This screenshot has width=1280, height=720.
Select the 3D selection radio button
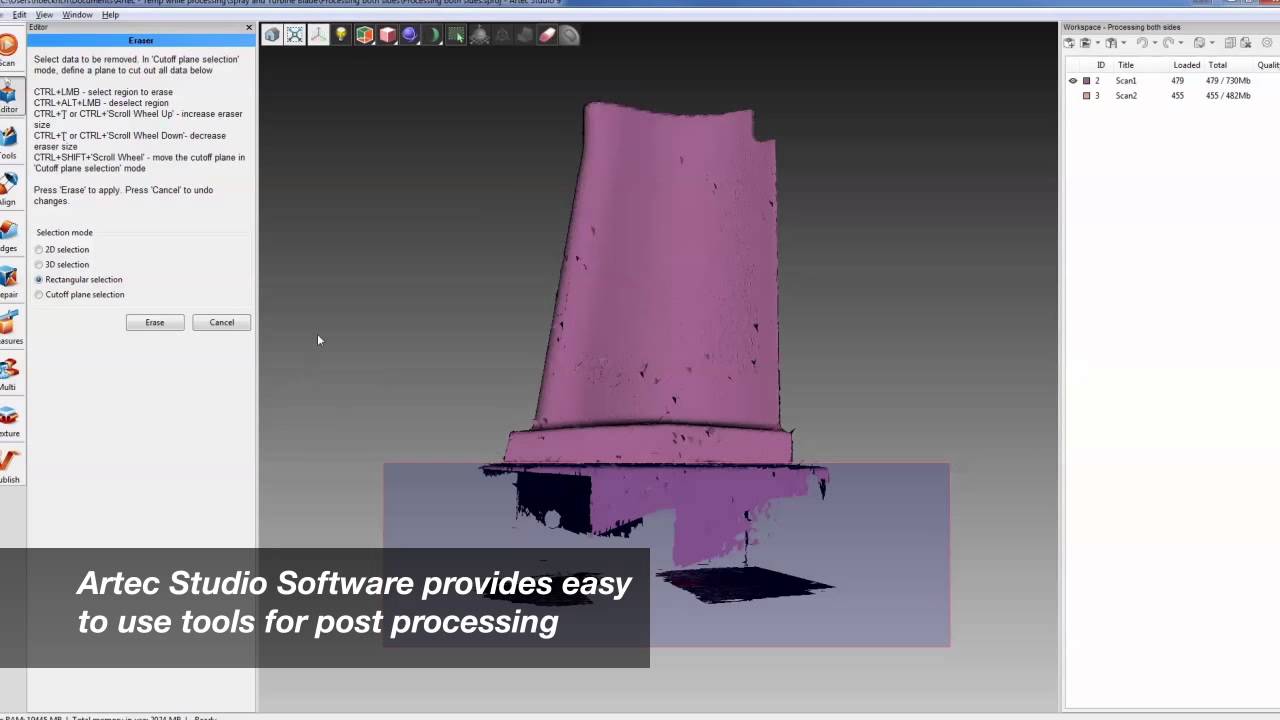[x=39, y=265]
